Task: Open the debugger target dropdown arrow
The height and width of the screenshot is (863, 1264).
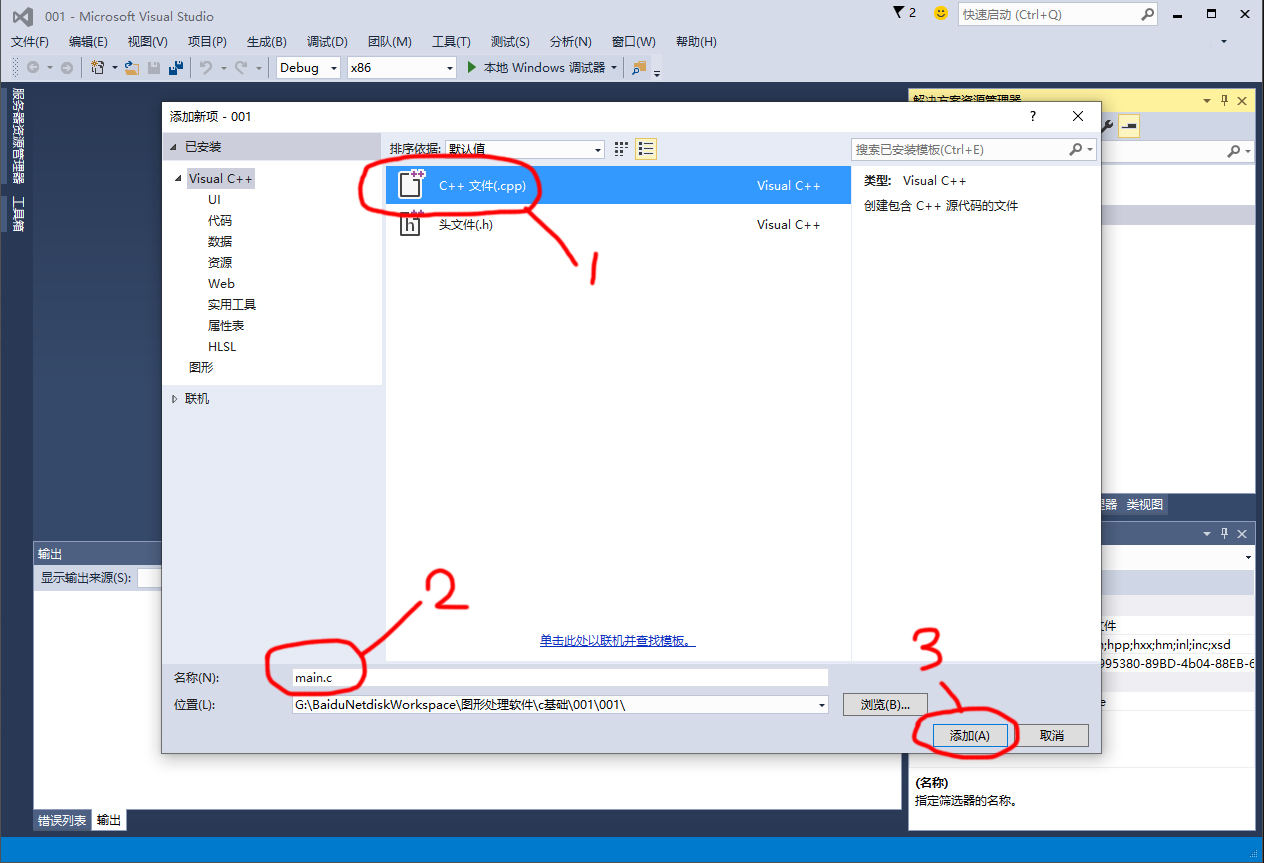Action: (613, 67)
